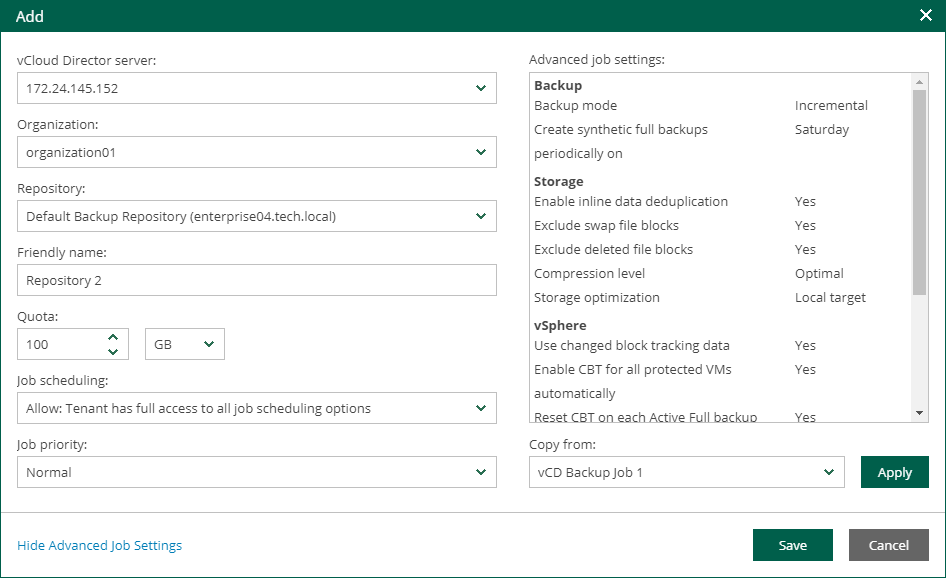Select the Compression level setting row
Viewport: 946px width, 578px height.
pos(700,273)
